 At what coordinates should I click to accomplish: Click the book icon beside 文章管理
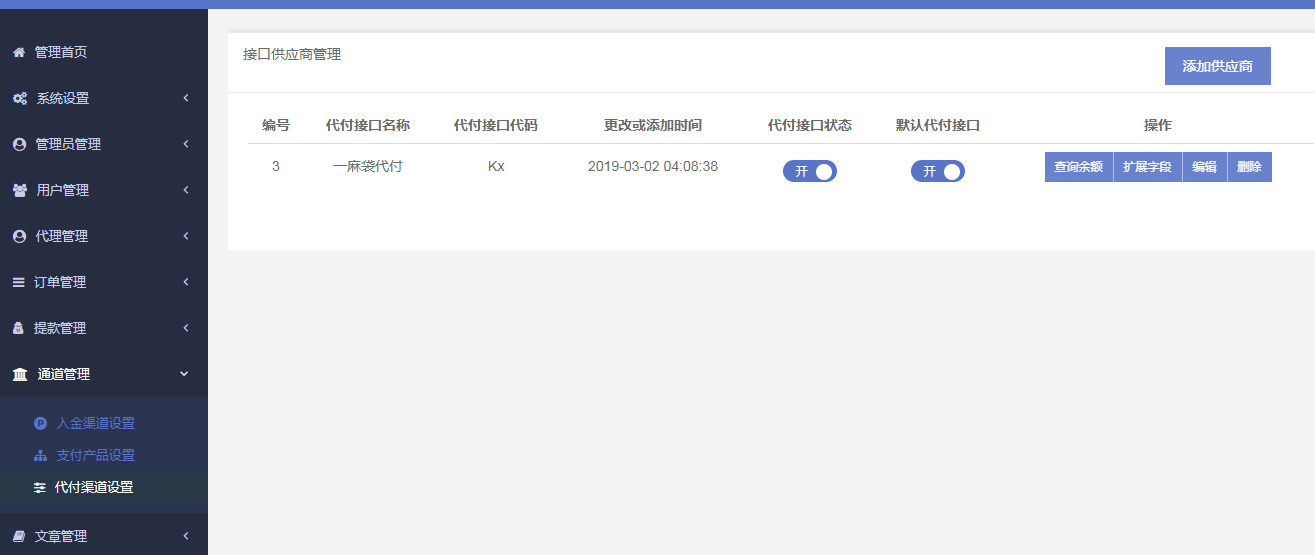click(18, 536)
